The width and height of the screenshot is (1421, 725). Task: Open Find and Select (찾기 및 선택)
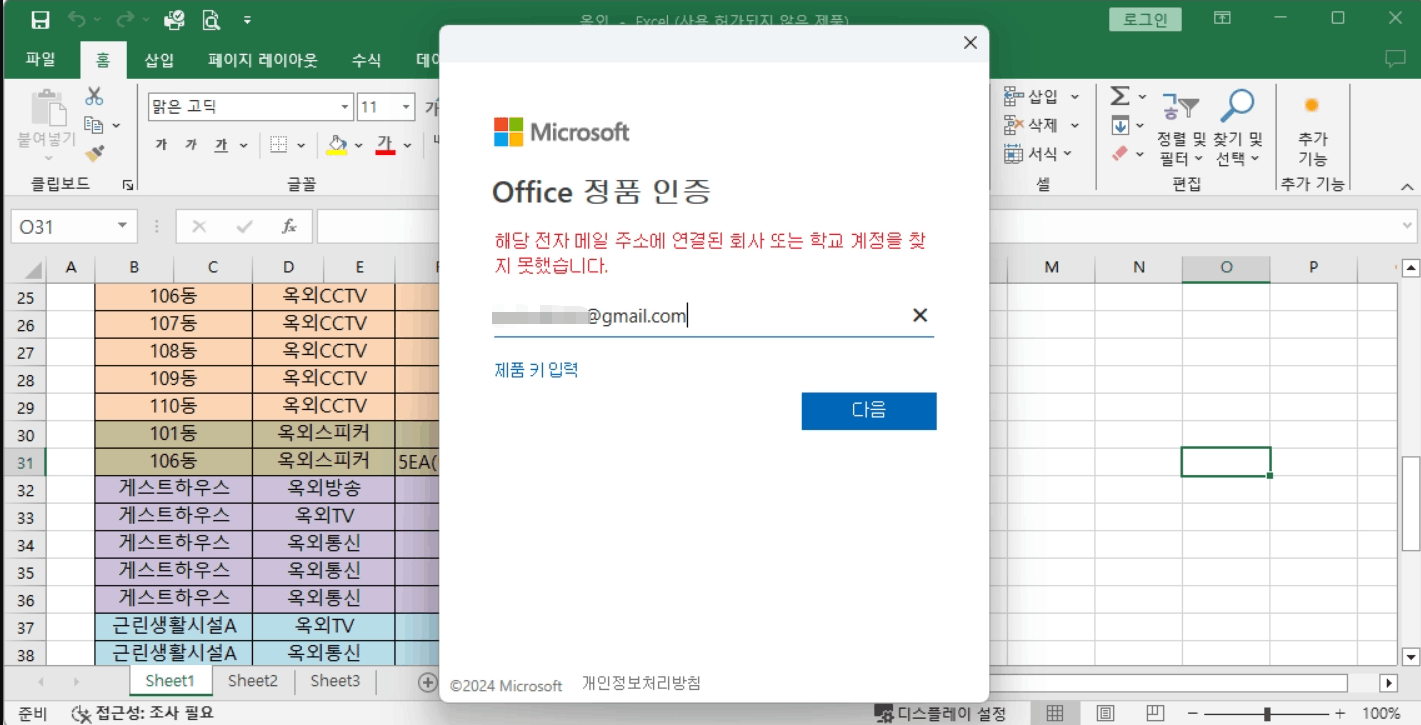point(1238,127)
